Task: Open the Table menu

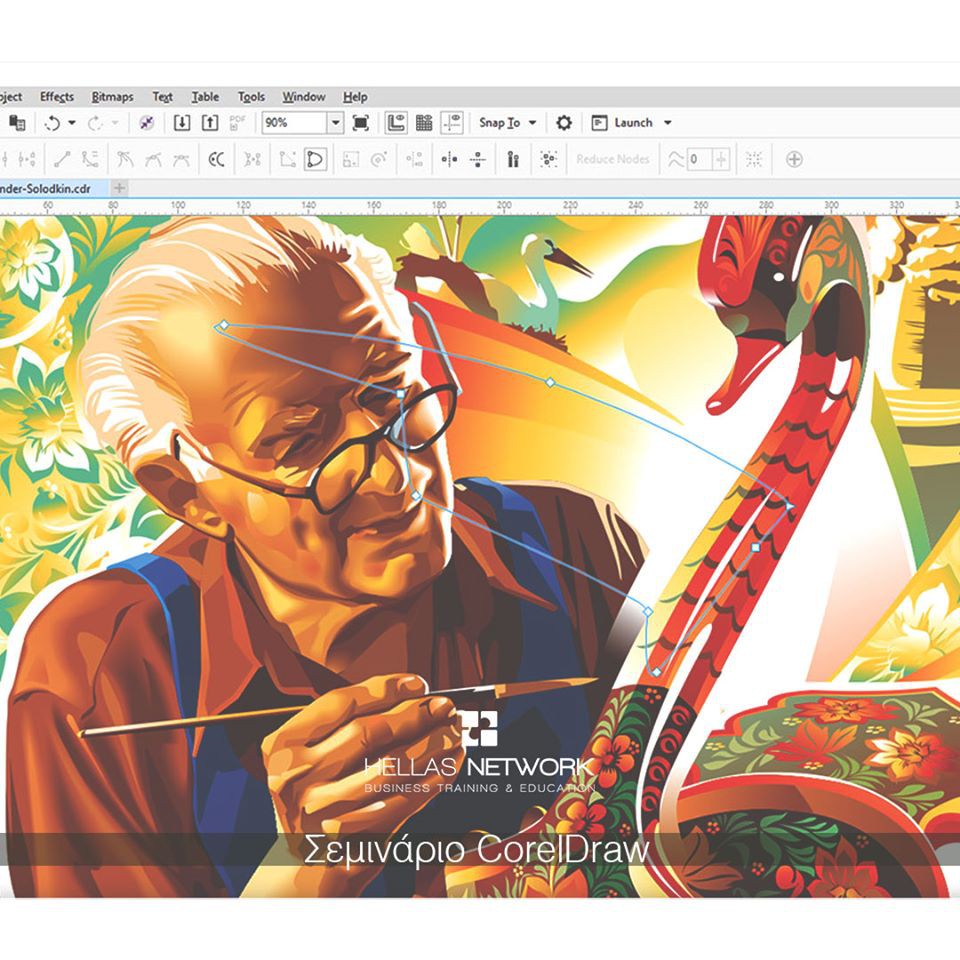Action: coord(205,97)
